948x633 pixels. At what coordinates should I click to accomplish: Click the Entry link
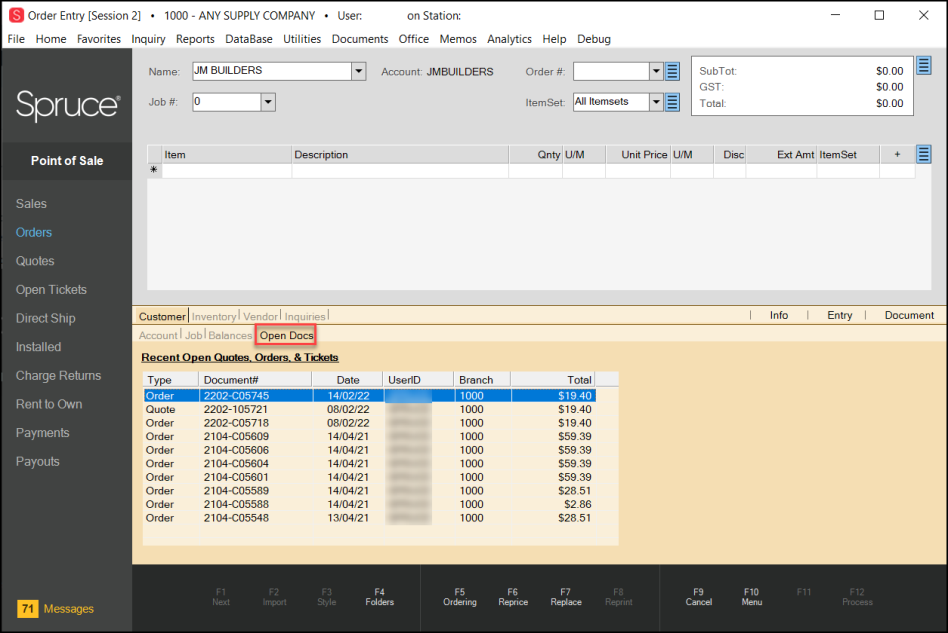[x=840, y=315]
